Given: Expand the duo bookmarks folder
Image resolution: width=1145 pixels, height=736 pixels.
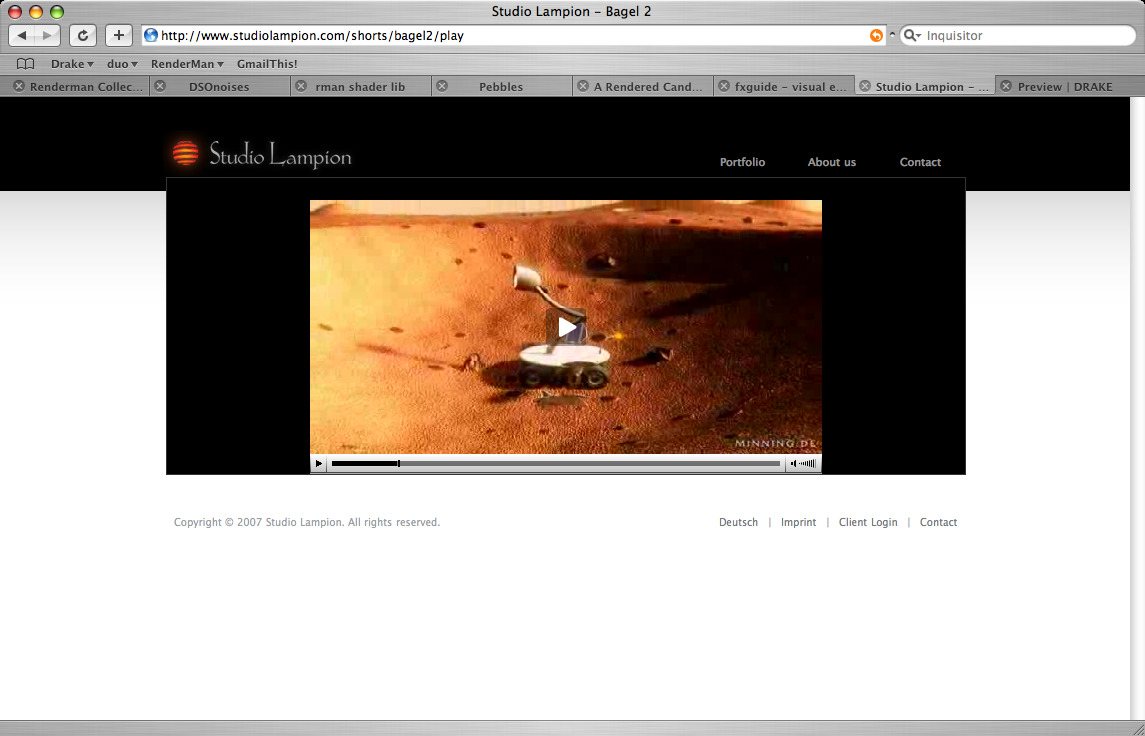Looking at the screenshot, I should coord(122,64).
